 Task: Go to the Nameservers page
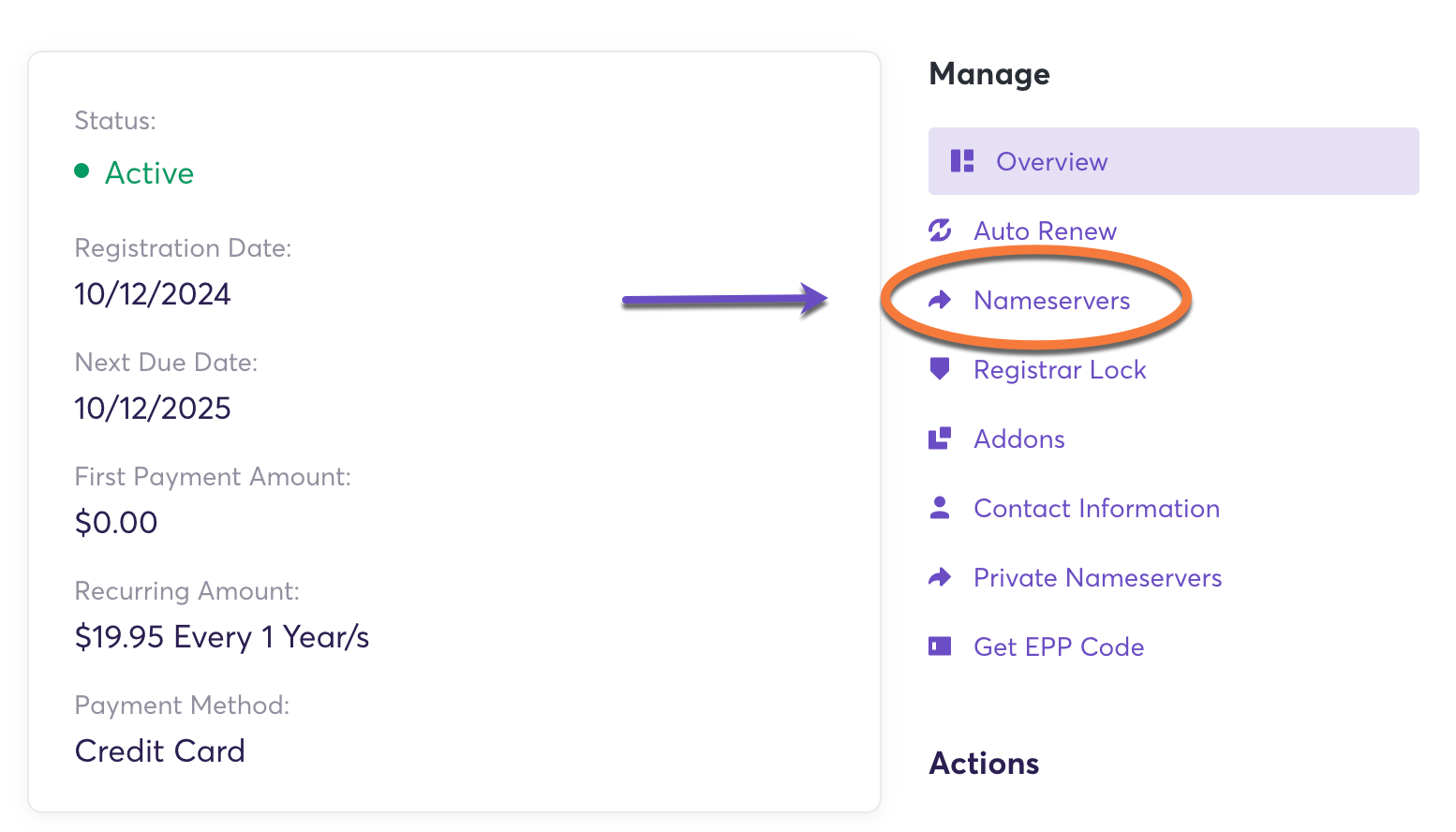(x=1051, y=301)
